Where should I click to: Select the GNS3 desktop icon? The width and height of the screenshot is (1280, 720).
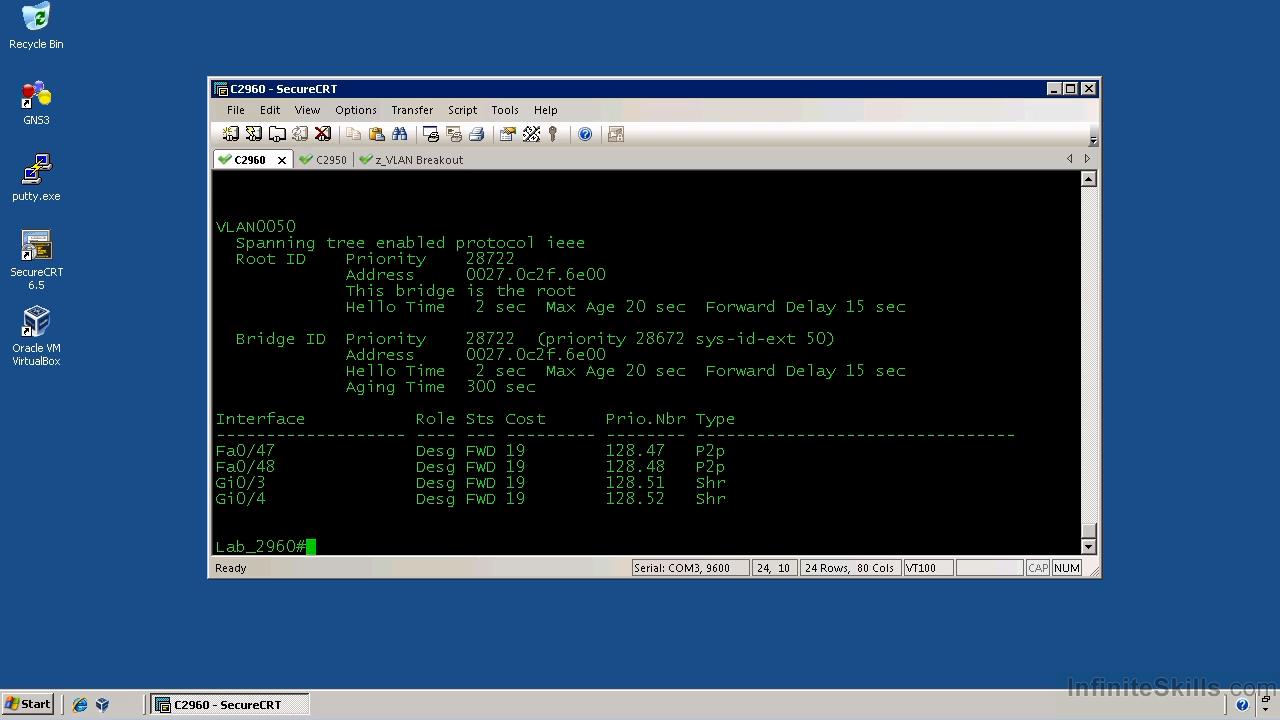tap(36, 103)
